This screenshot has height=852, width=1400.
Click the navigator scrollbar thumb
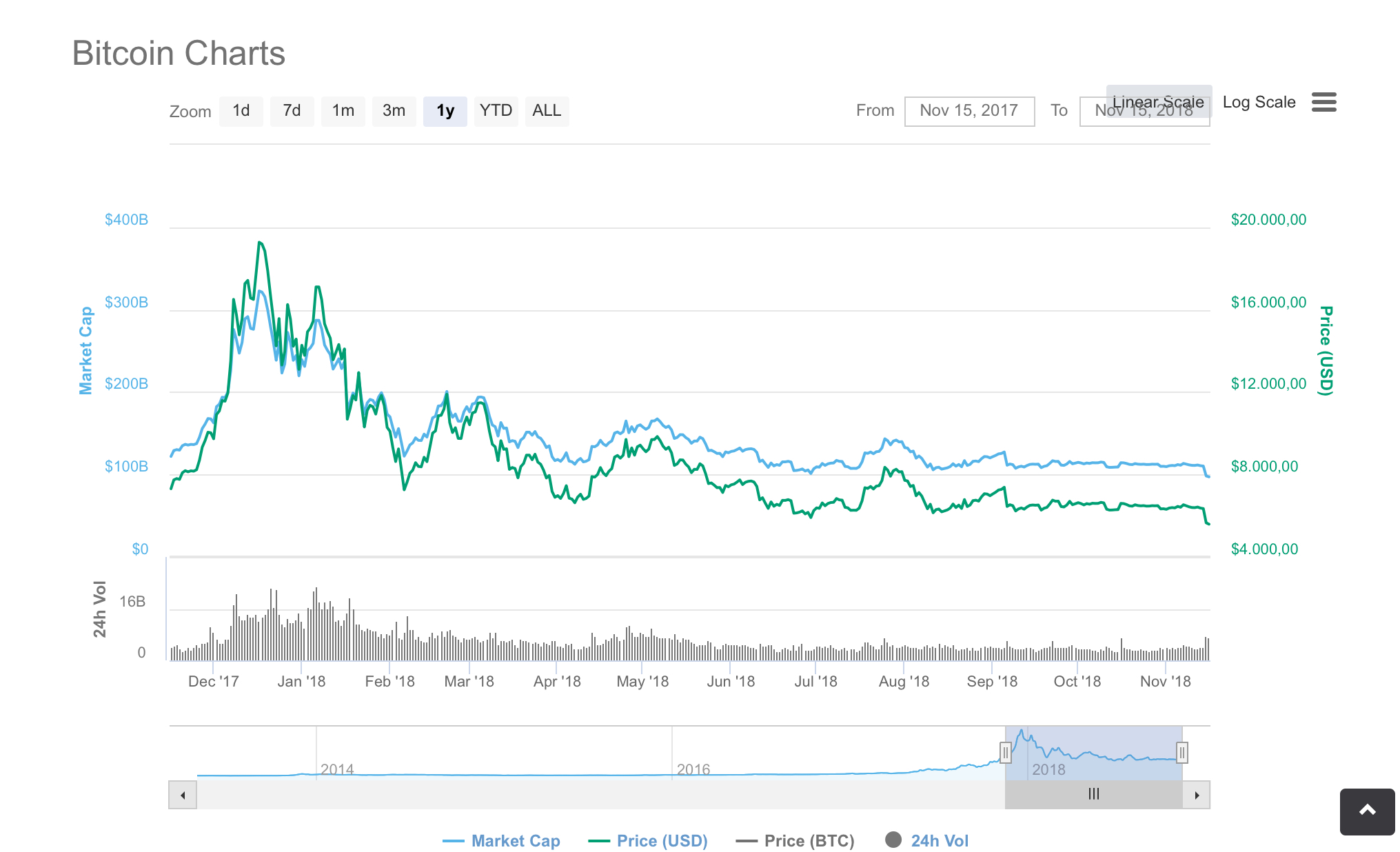[x=1094, y=795]
